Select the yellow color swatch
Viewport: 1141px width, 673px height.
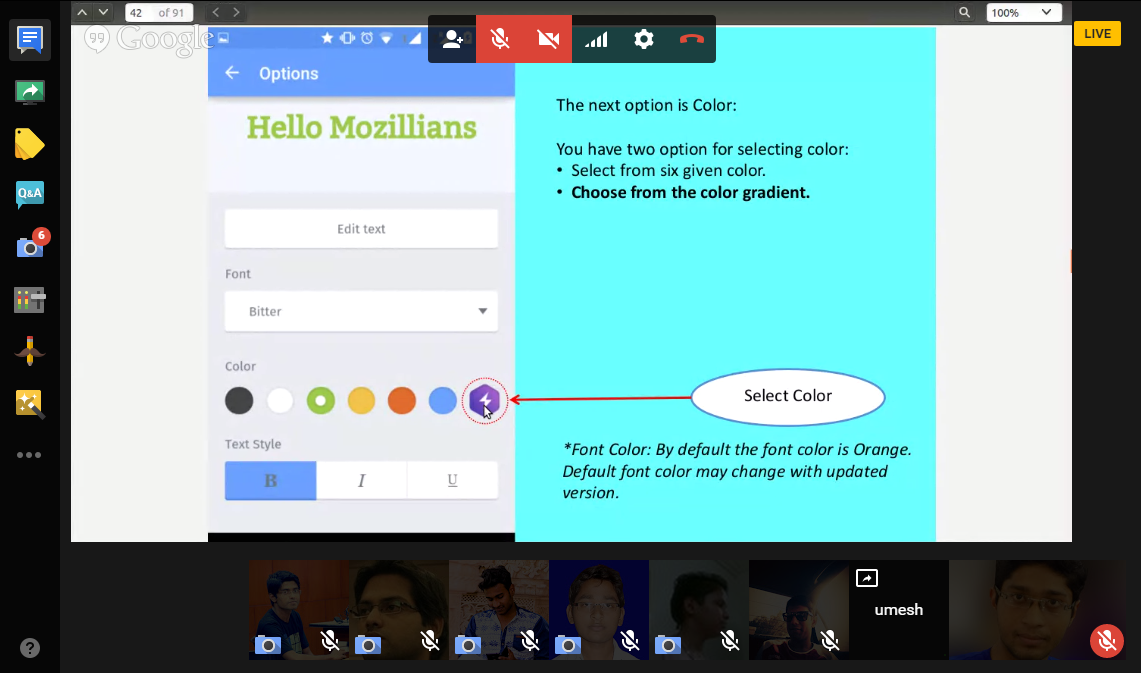(361, 400)
